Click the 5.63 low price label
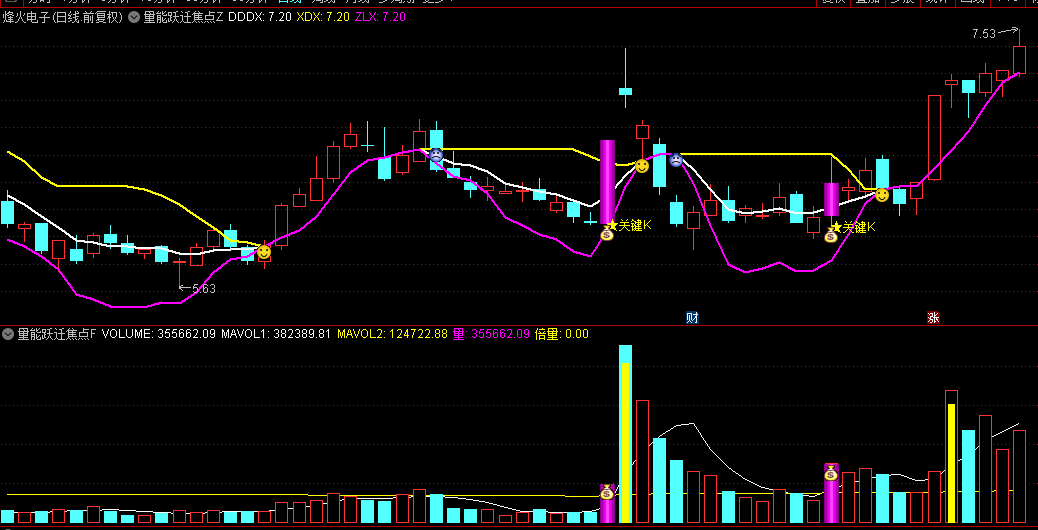 [204, 288]
